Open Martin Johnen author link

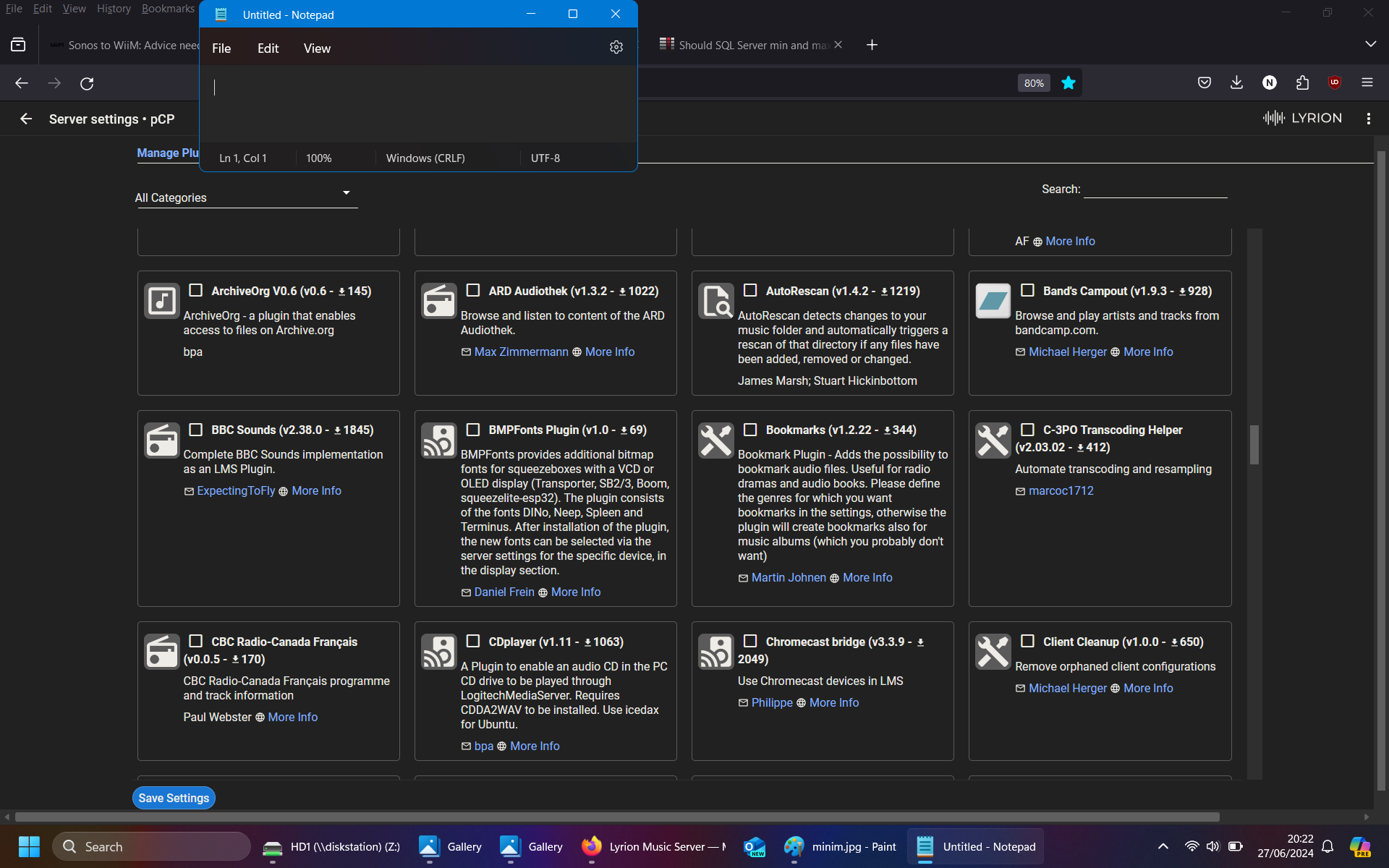(x=789, y=577)
